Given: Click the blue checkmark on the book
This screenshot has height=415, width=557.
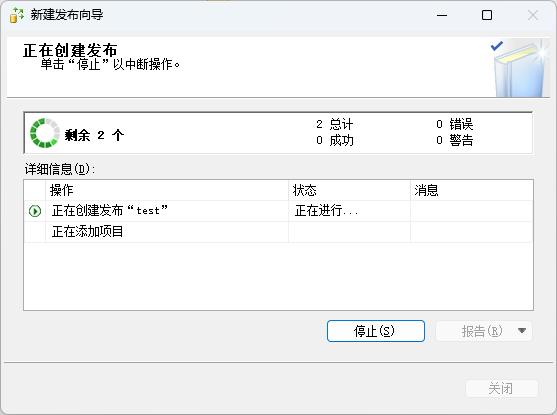Looking at the screenshot, I should (497, 45).
